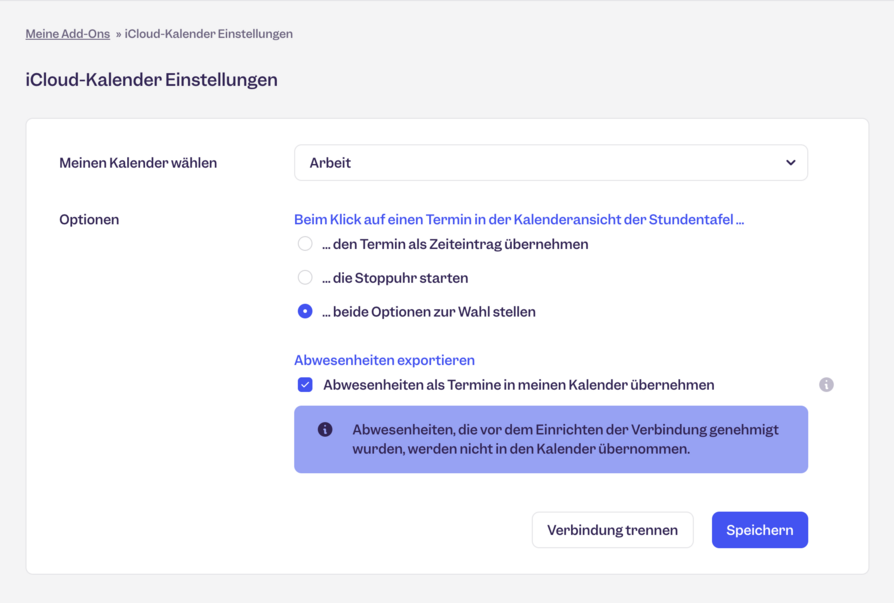Click the iCloud-Kalender Einstellungen breadcrumb text
The image size is (894, 603).
(209, 34)
